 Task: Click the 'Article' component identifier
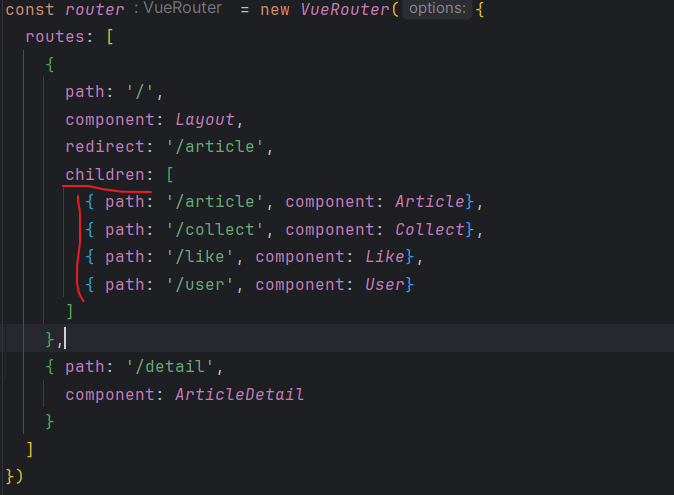[430, 202]
